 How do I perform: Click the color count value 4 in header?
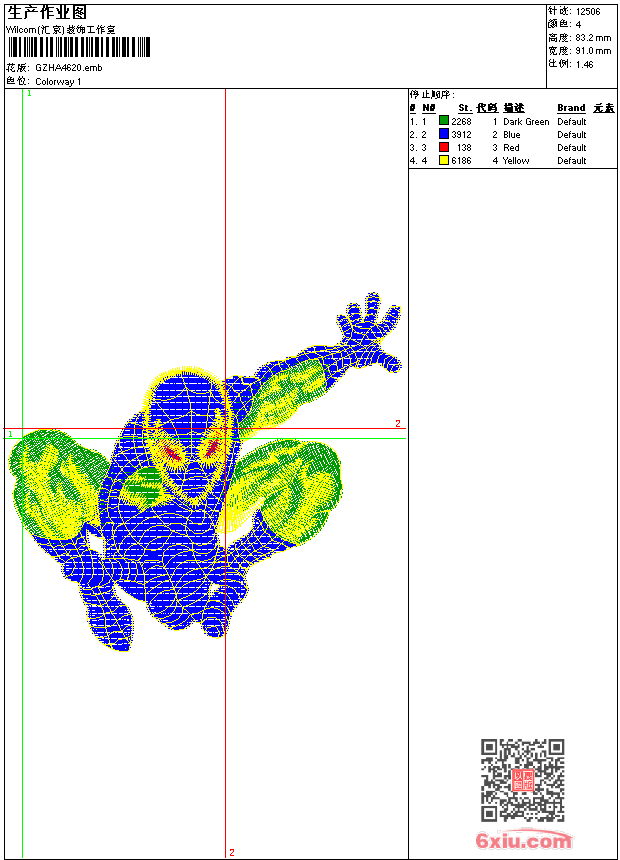tap(578, 25)
